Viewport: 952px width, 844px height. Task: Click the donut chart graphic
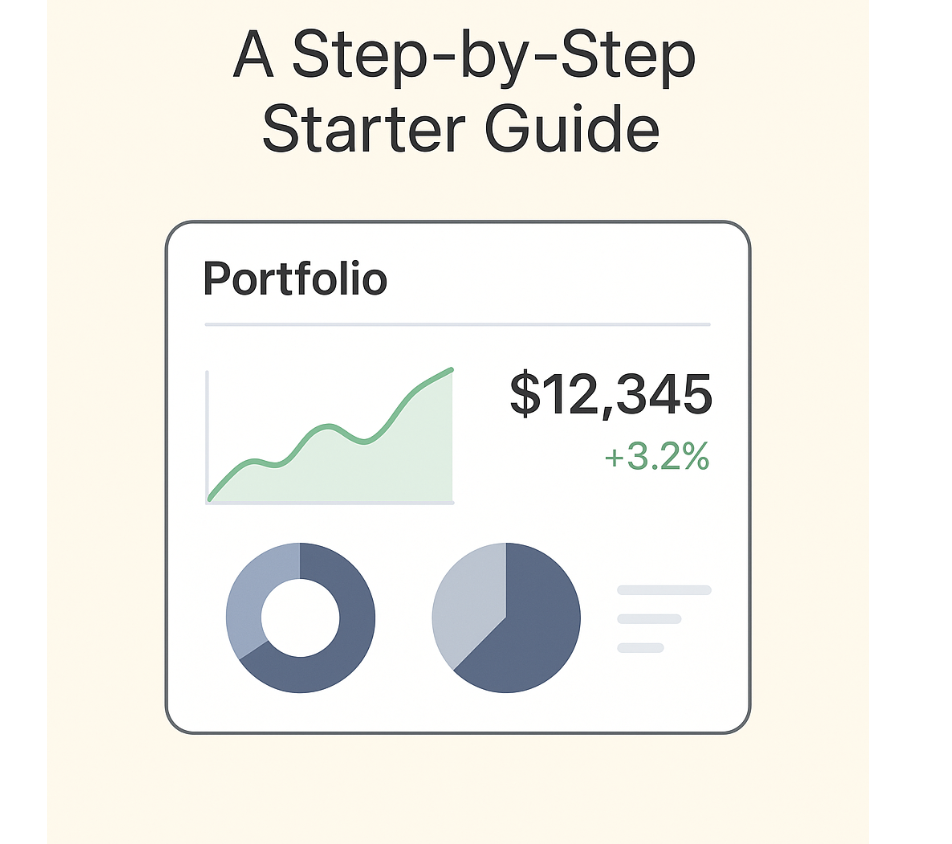point(300,618)
